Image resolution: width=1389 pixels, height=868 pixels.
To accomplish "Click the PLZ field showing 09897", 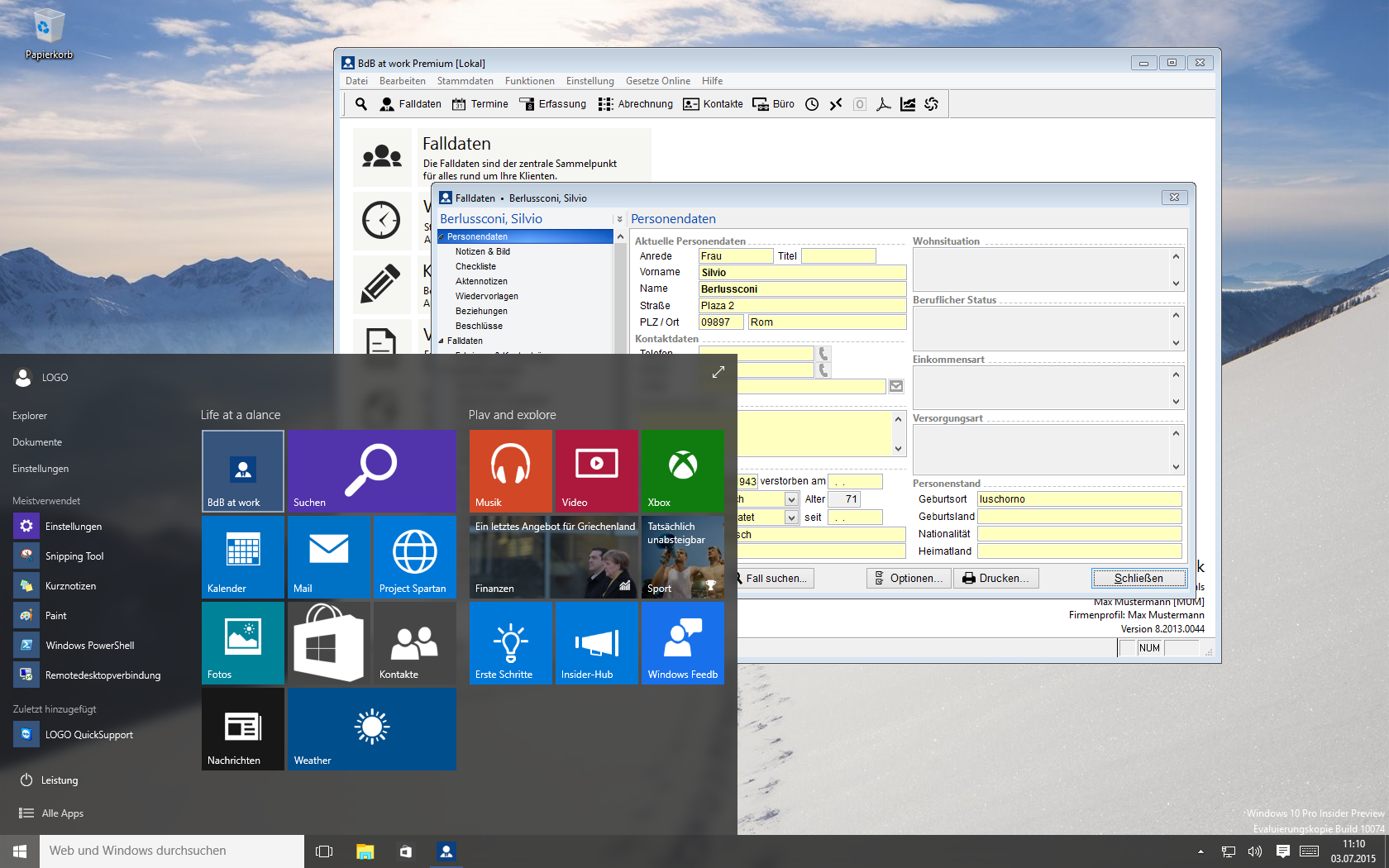I will tap(721, 322).
